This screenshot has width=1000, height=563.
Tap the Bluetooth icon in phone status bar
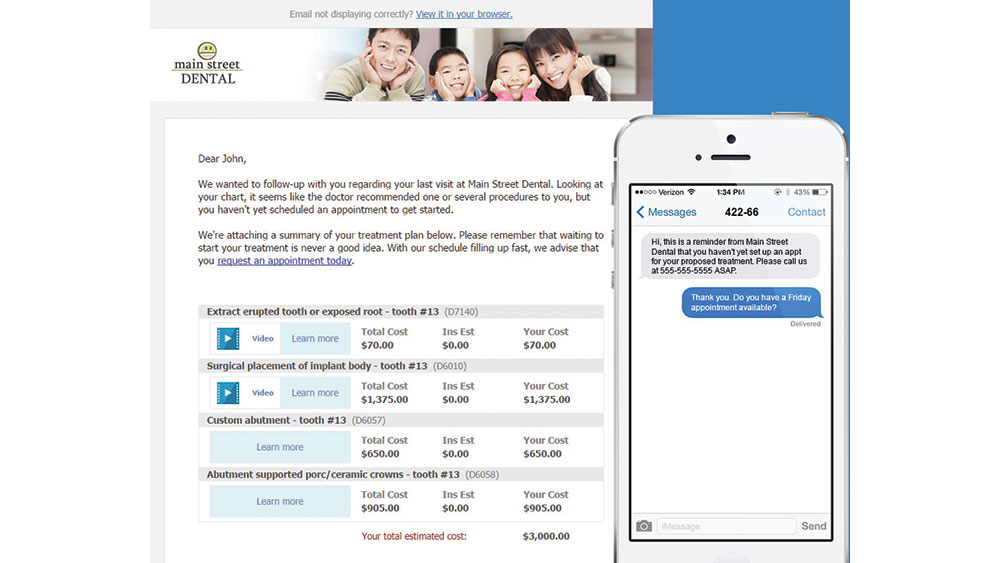788,192
